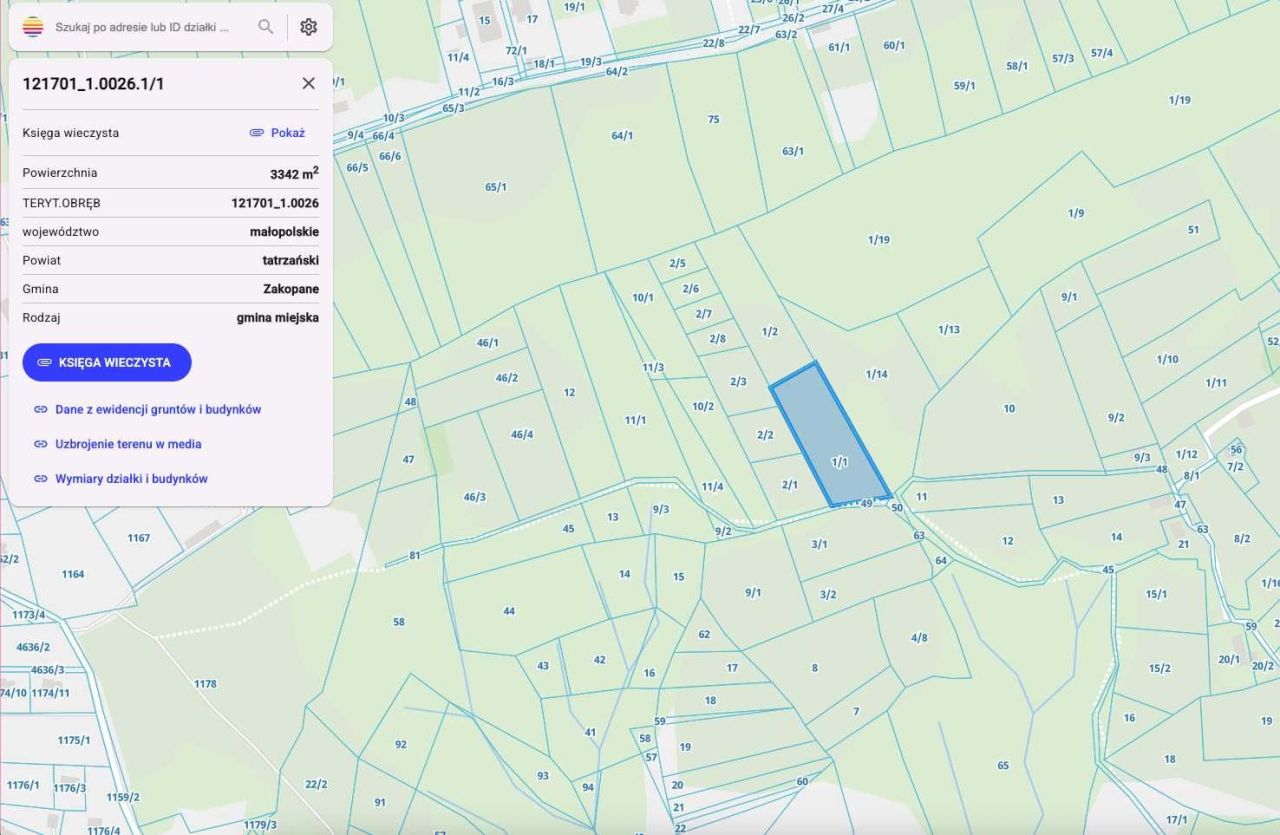The height and width of the screenshot is (835, 1280).
Task: Close the parcel details panel
Action: 308,83
